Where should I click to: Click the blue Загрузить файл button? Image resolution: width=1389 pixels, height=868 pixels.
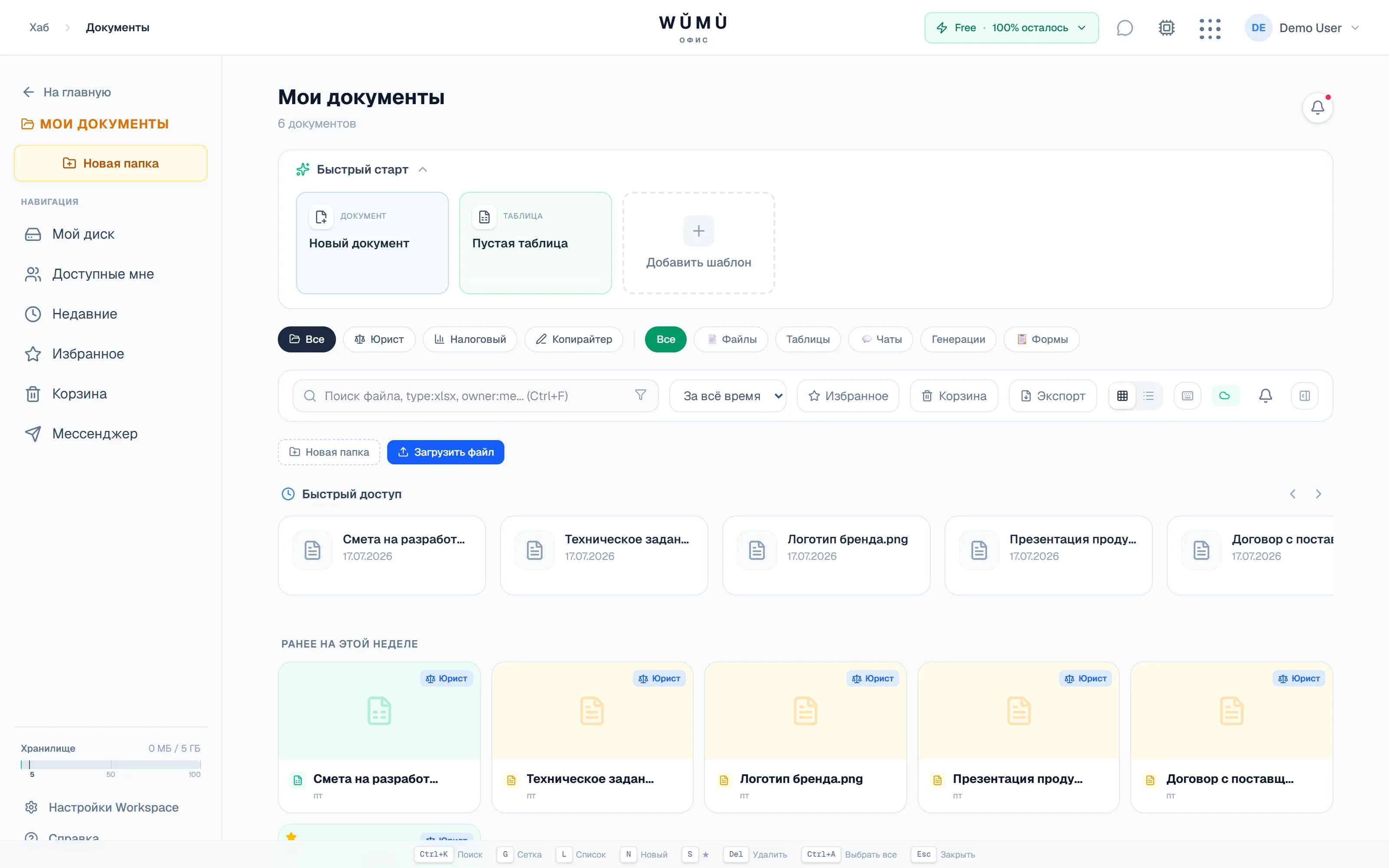coord(445,452)
